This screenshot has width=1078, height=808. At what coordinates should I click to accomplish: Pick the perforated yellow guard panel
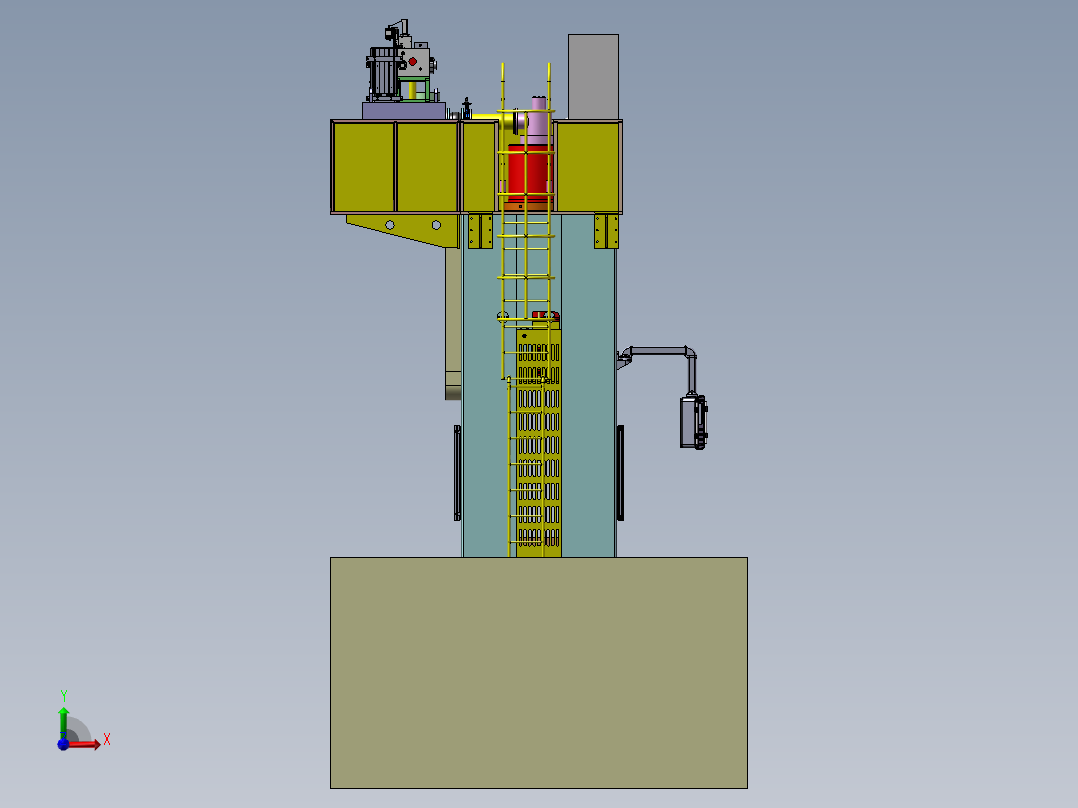(x=538, y=443)
